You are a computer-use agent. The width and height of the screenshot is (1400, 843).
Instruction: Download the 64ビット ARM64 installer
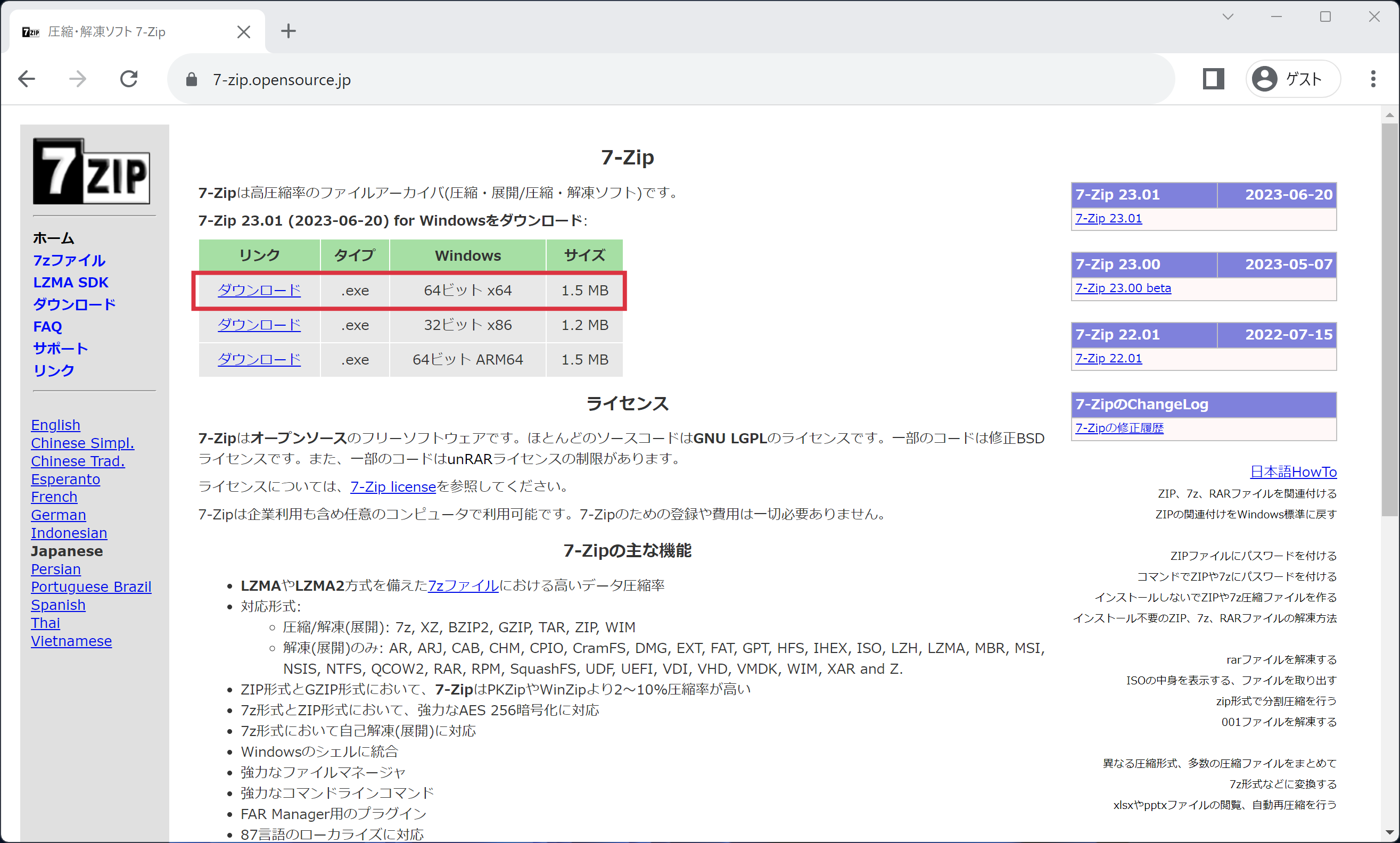point(259,360)
